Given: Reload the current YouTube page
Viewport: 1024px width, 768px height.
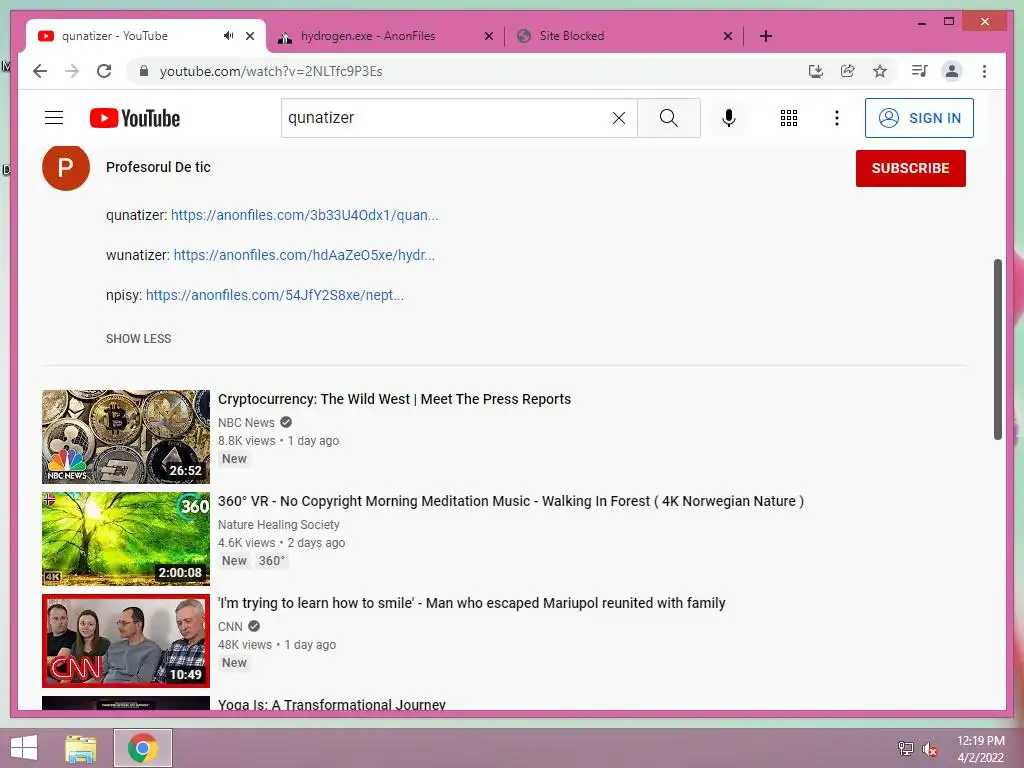Looking at the screenshot, I should (104, 71).
